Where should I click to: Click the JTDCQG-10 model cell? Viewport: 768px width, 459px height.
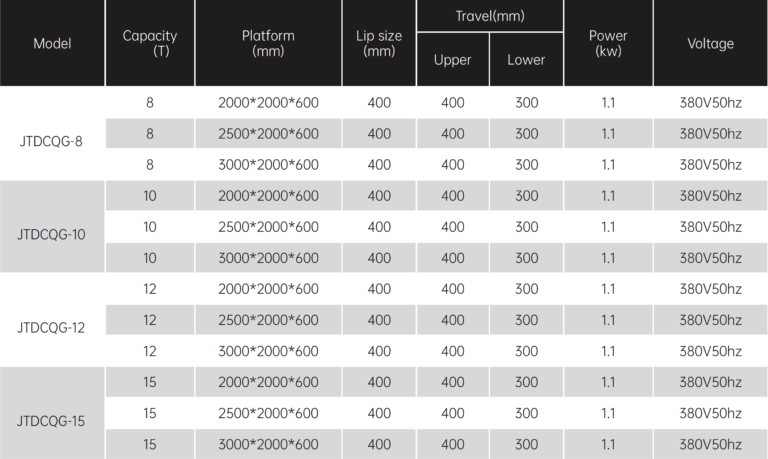click(51, 234)
